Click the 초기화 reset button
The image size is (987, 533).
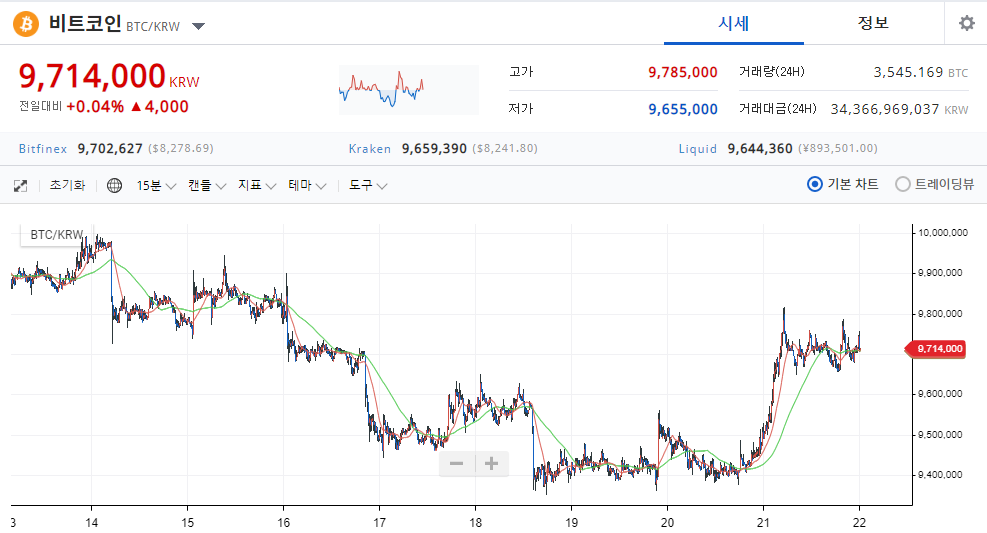pyautogui.click(x=67, y=185)
